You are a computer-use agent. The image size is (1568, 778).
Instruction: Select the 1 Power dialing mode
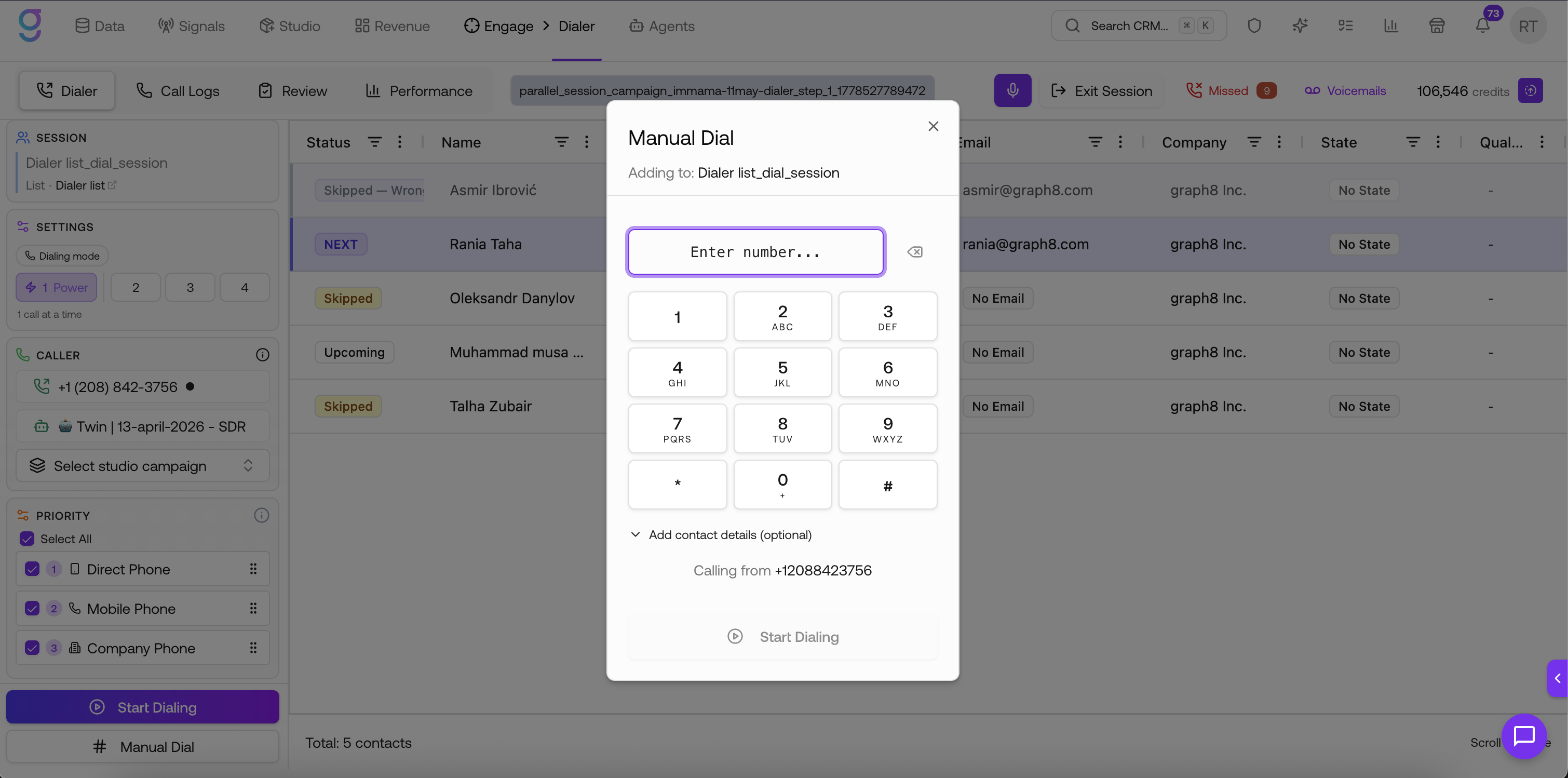56,287
